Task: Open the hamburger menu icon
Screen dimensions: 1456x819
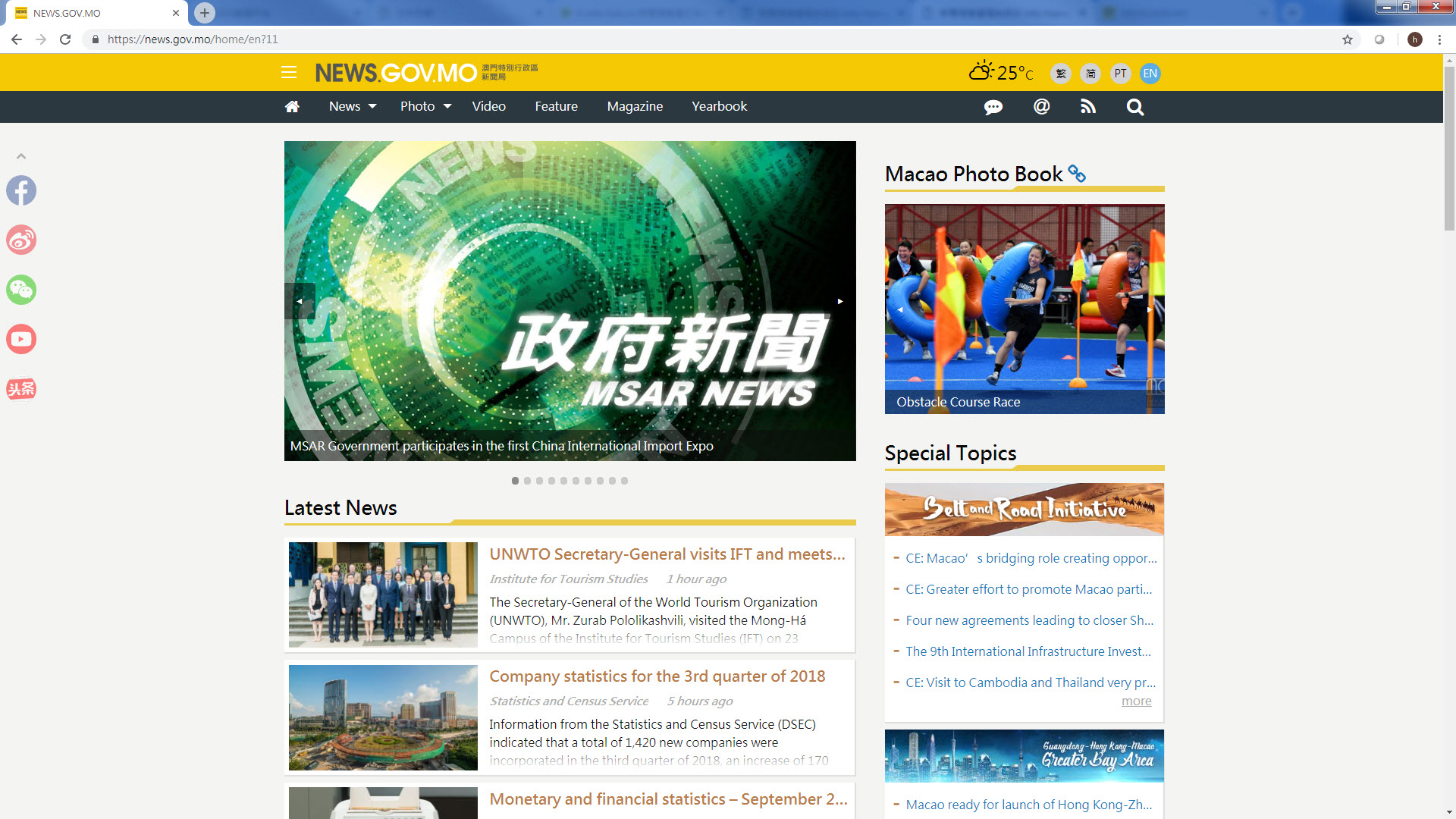Action: tap(288, 73)
